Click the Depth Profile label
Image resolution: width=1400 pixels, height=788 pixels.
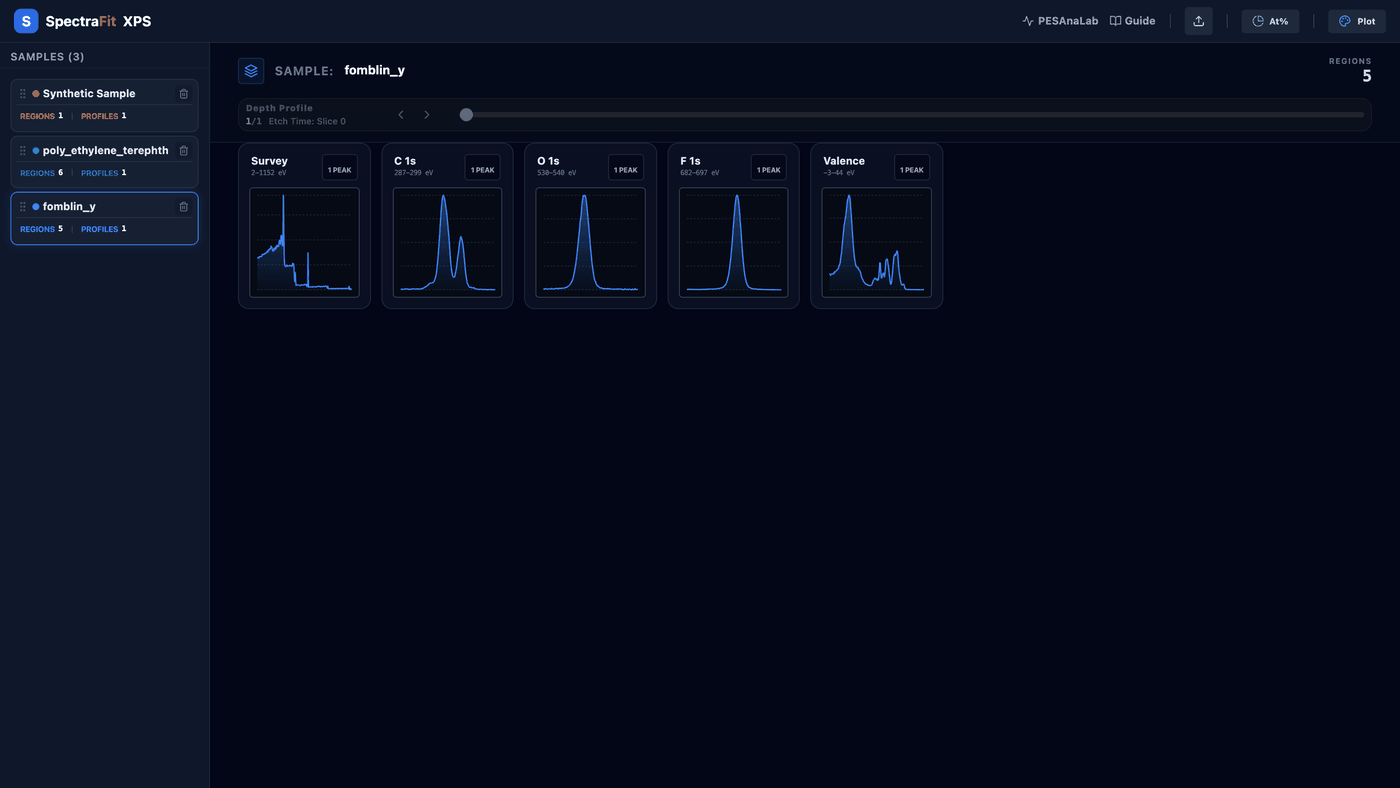click(279, 108)
